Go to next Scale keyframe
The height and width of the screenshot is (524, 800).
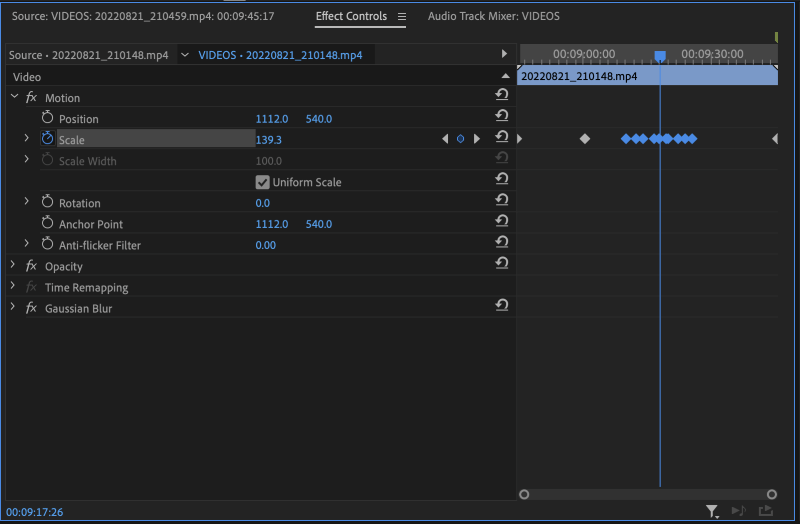(x=477, y=139)
